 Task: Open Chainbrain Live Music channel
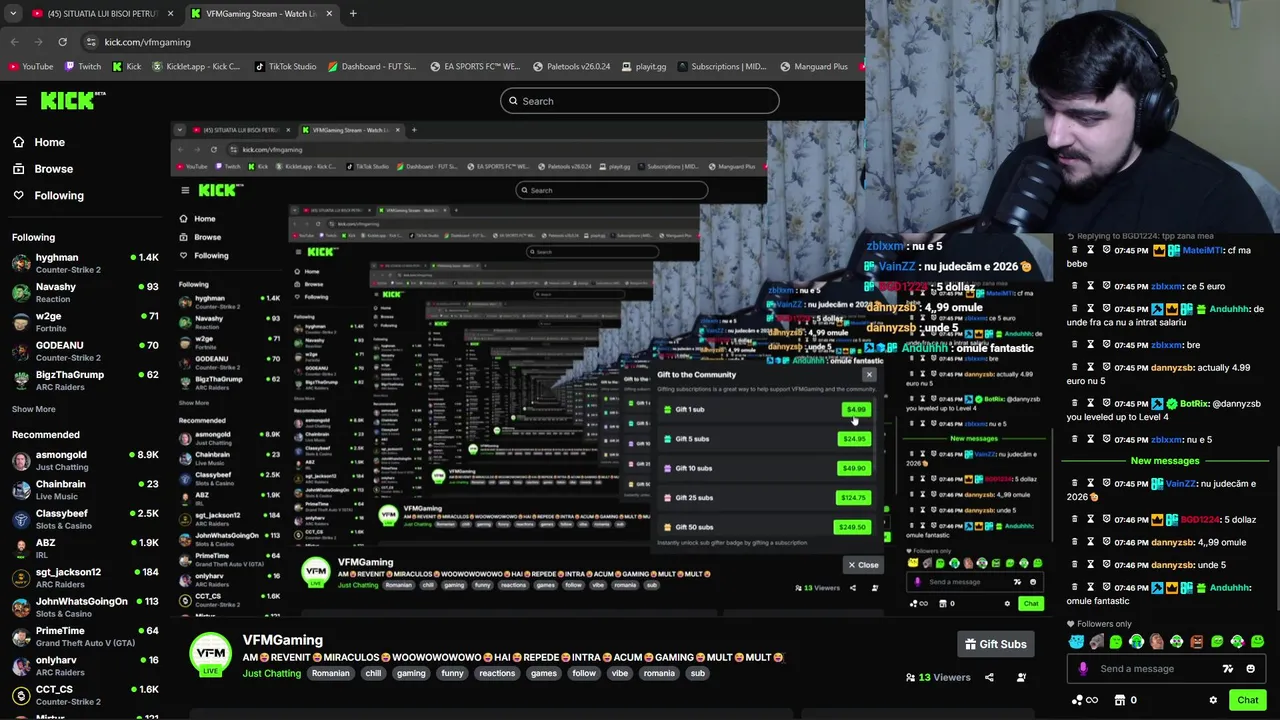(85, 489)
